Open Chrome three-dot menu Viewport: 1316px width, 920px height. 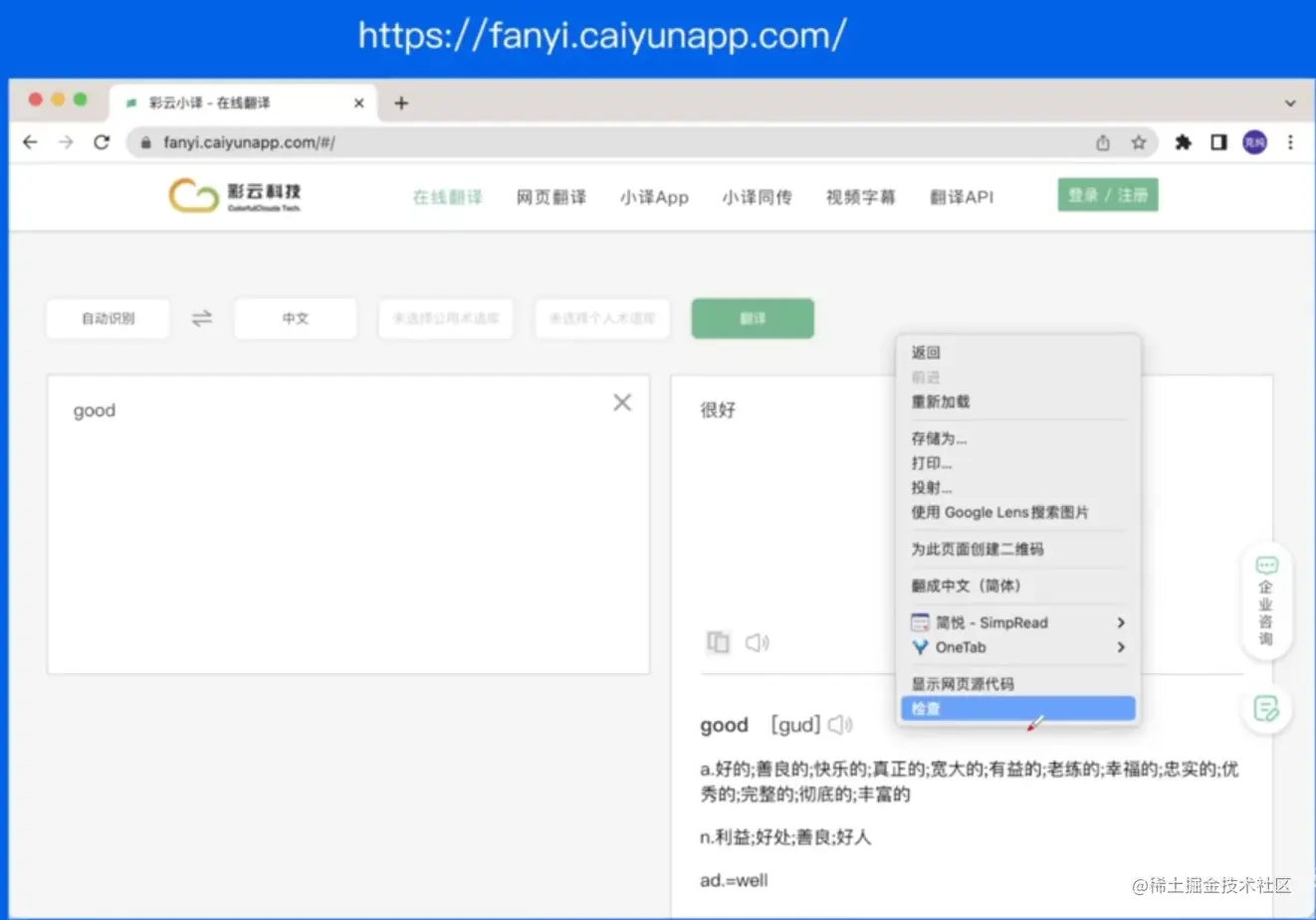click(1290, 142)
